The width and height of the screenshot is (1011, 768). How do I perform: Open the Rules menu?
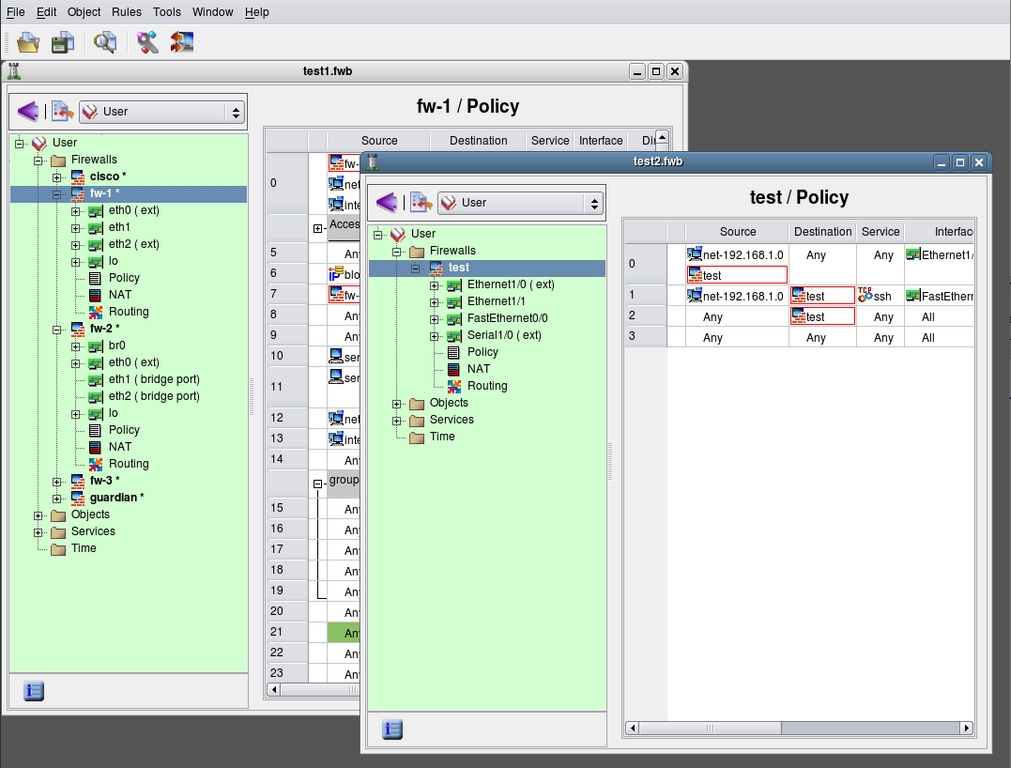pyautogui.click(x=126, y=12)
